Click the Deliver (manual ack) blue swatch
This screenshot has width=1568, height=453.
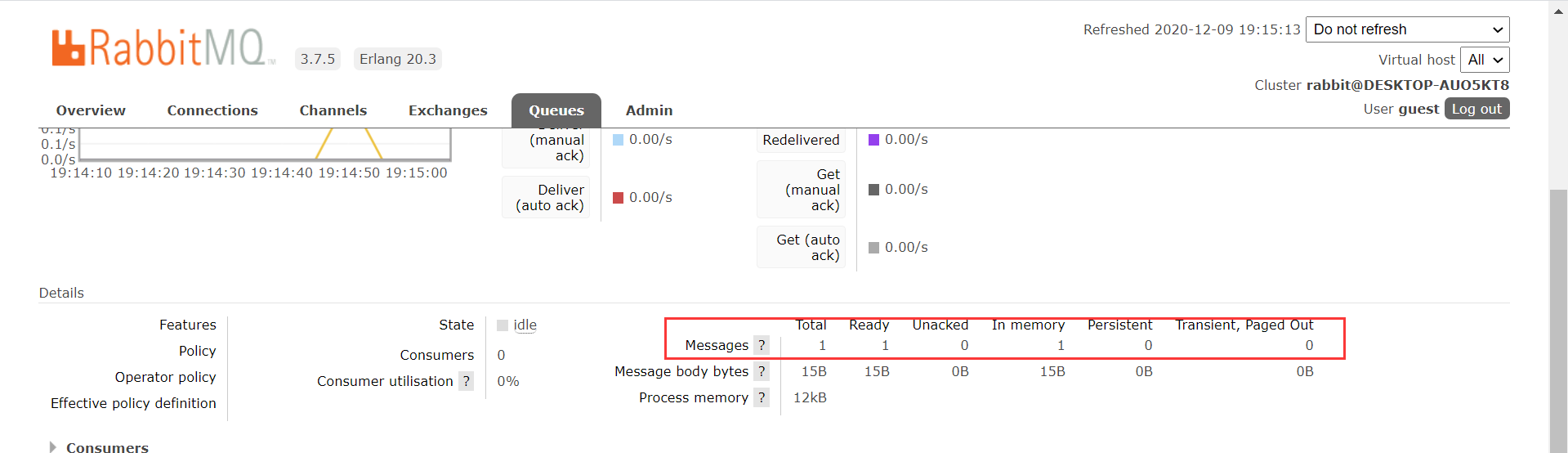619,140
